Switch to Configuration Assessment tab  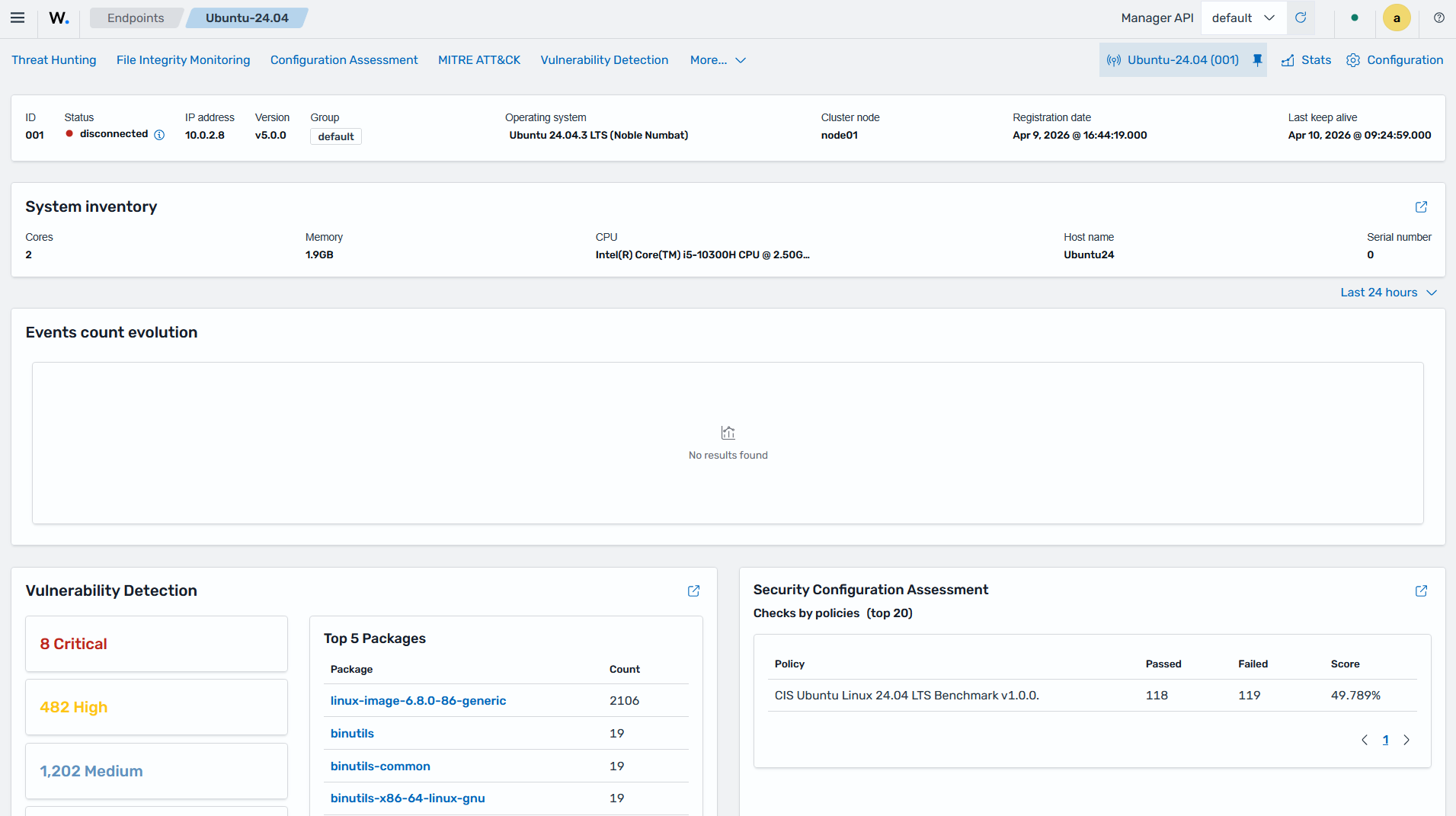tap(344, 60)
